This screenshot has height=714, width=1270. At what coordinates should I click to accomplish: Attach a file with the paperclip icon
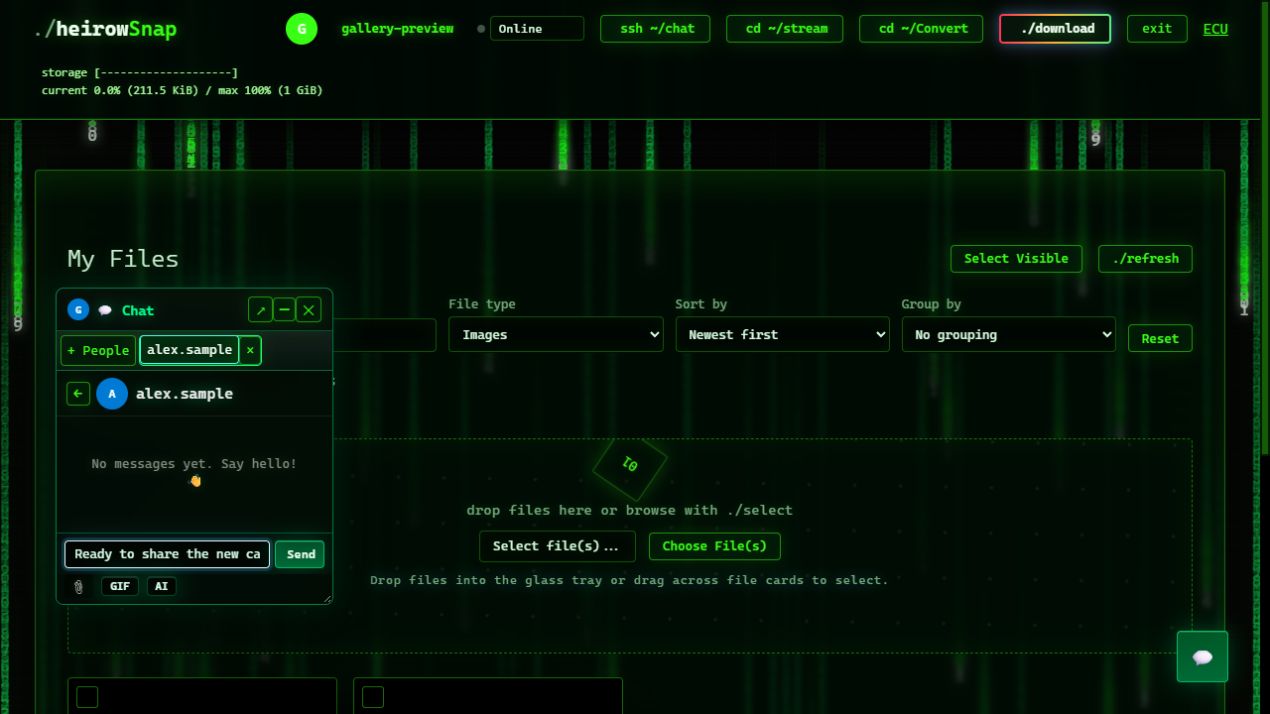click(78, 587)
